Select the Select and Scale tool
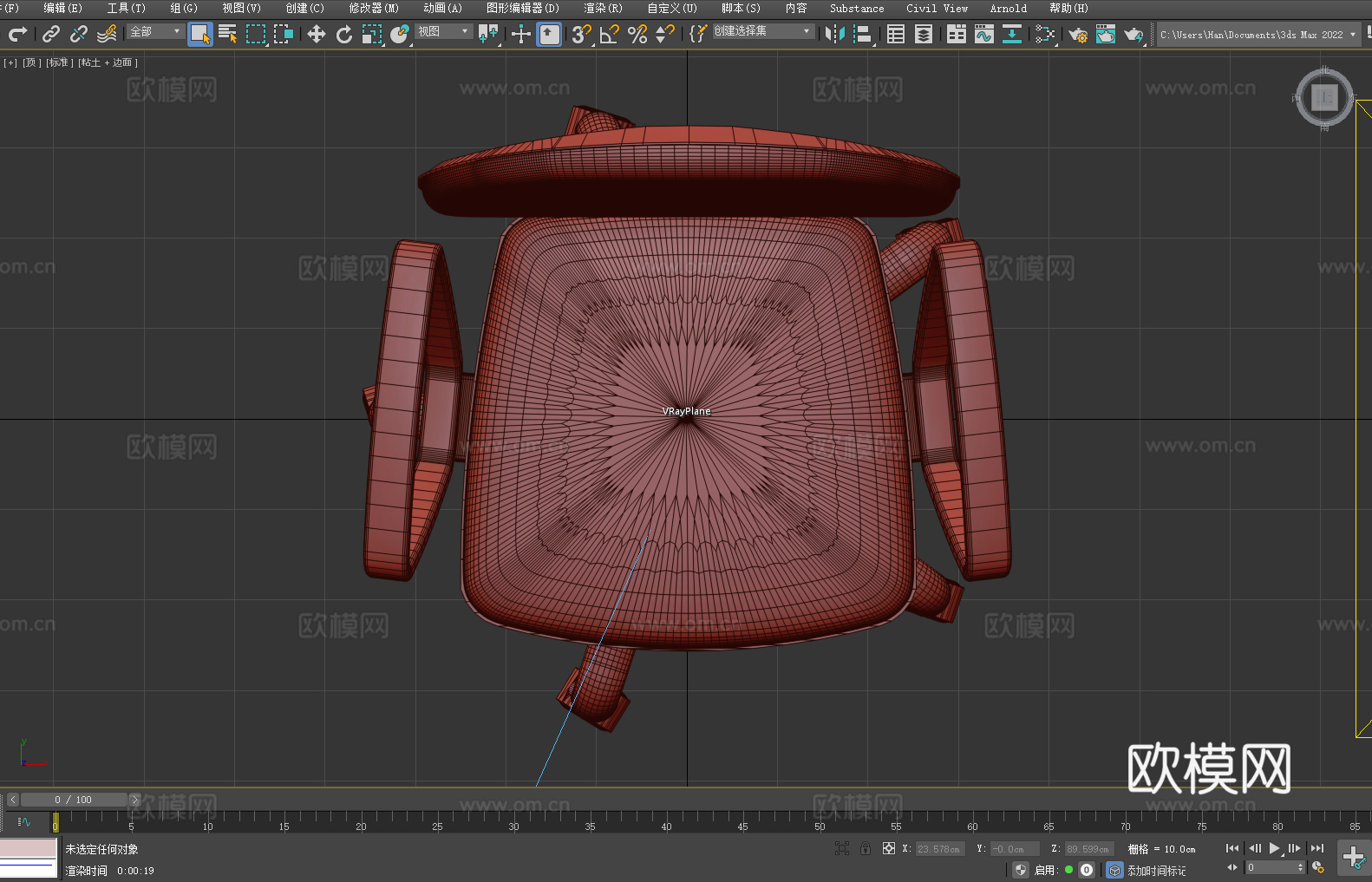 (372, 34)
